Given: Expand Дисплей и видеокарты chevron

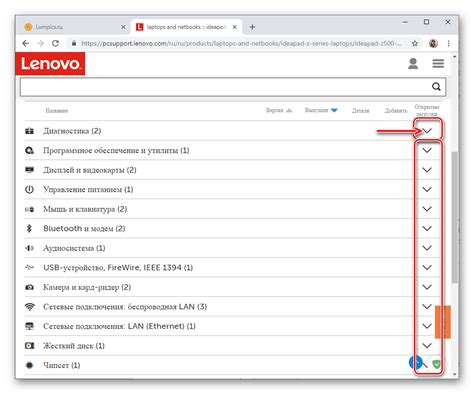Looking at the screenshot, I should 427,170.
